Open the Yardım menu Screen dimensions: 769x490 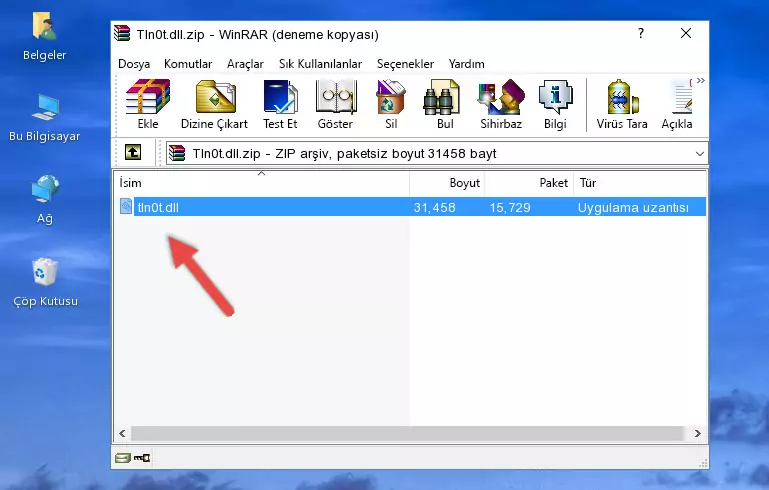point(466,64)
